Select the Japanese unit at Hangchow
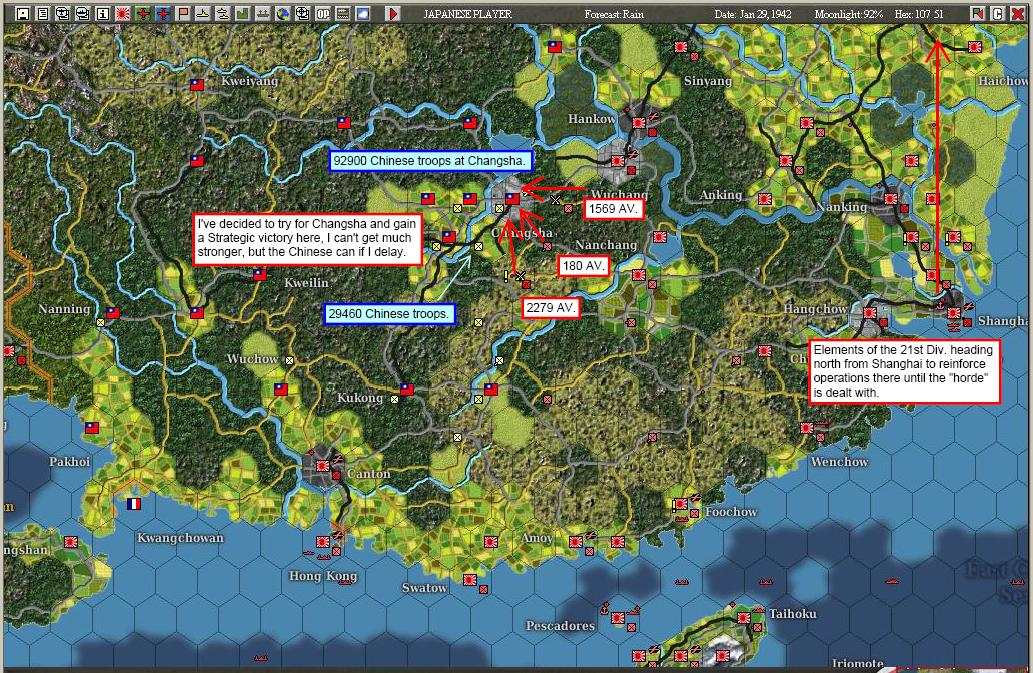This screenshot has width=1033, height=673. click(x=870, y=313)
